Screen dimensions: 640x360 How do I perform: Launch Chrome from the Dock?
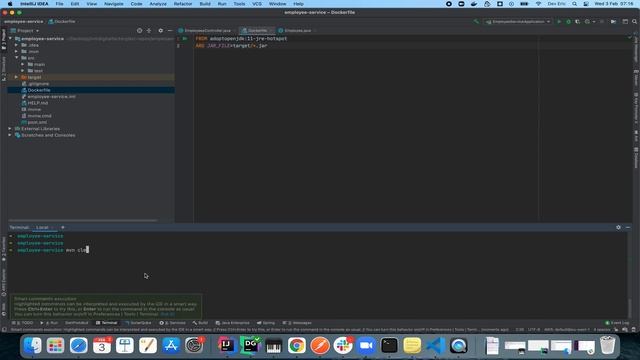[x=297, y=345]
